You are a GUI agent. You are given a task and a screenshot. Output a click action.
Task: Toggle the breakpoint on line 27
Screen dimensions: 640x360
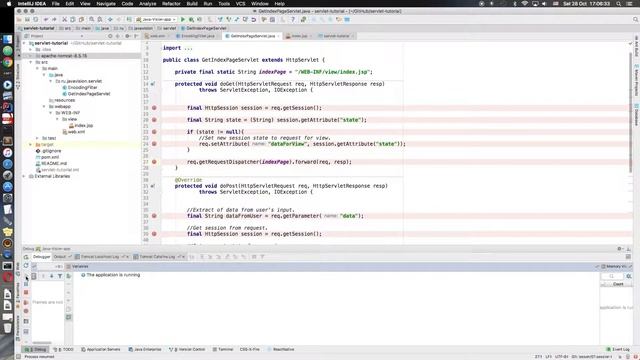(x=154, y=162)
